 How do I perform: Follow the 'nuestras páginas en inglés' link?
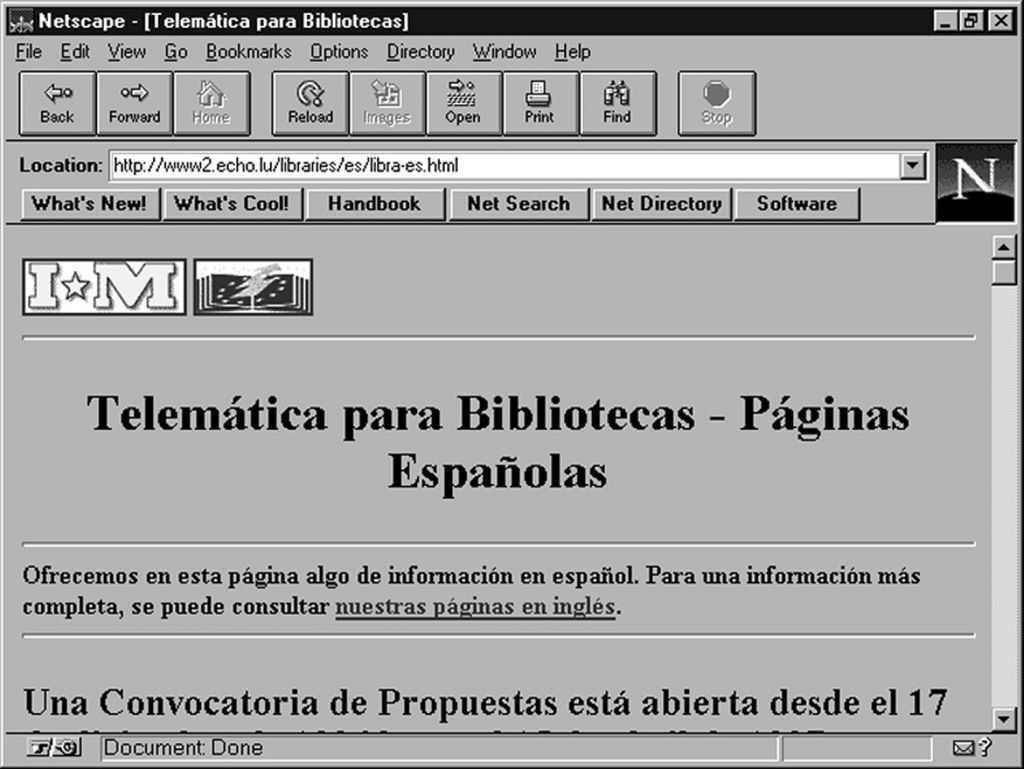click(475, 606)
